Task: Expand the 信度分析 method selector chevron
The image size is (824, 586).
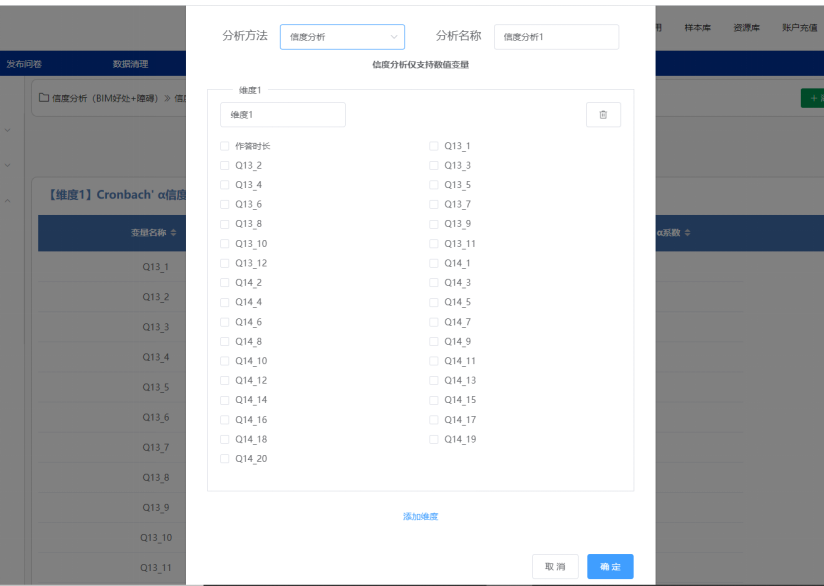Action: [394, 36]
